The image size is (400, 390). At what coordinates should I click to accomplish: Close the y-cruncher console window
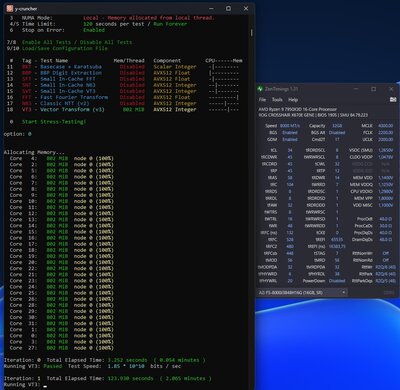[x=246, y=8]
